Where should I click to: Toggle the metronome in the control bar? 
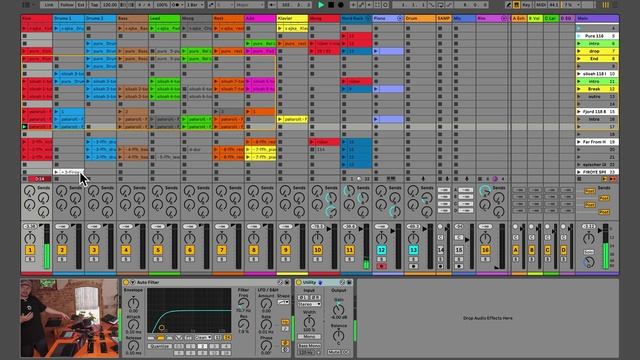tap(178, 5)
